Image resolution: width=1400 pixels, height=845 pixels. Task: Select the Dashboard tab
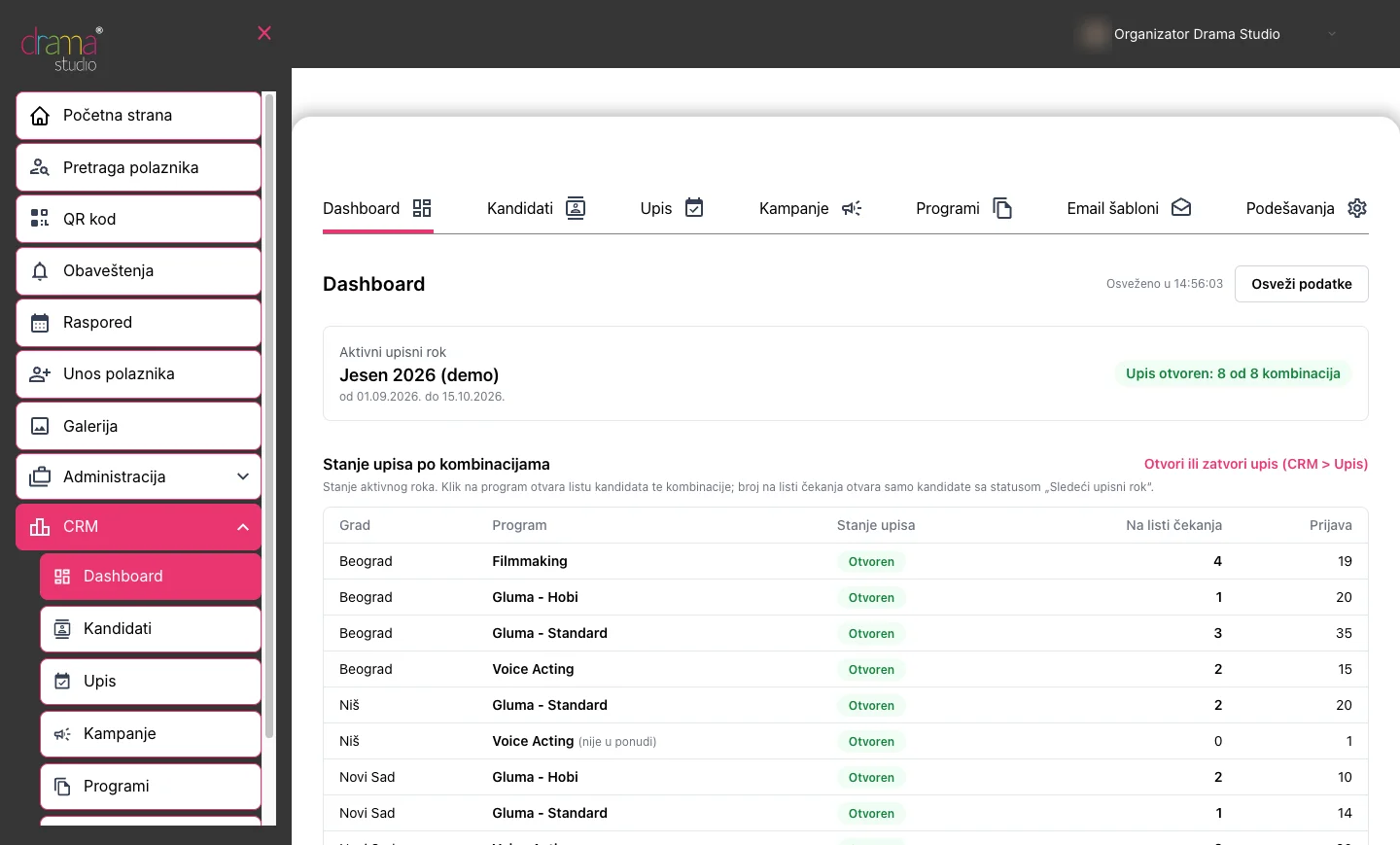(x=377, y=208)
